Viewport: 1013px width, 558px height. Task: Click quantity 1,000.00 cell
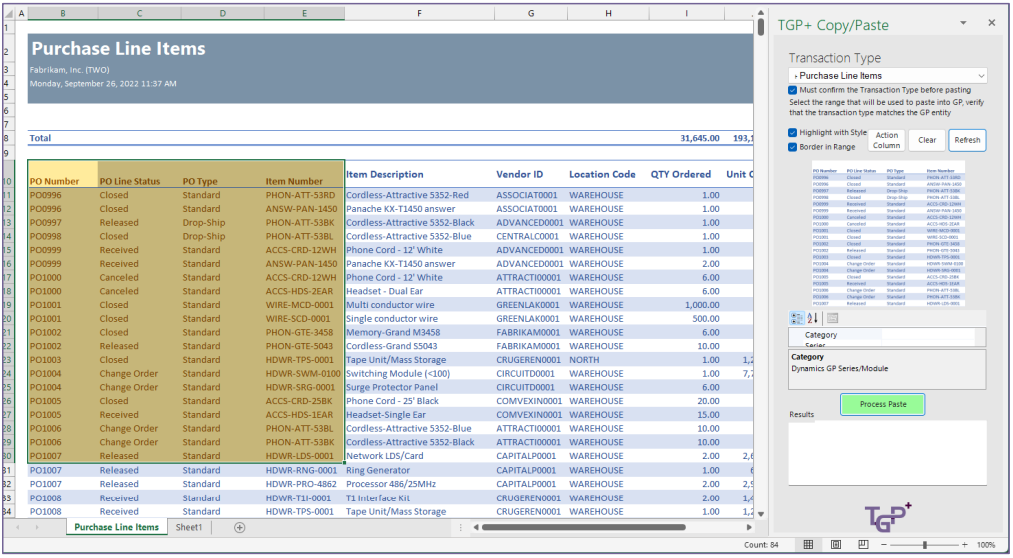(x=686, y=305)
